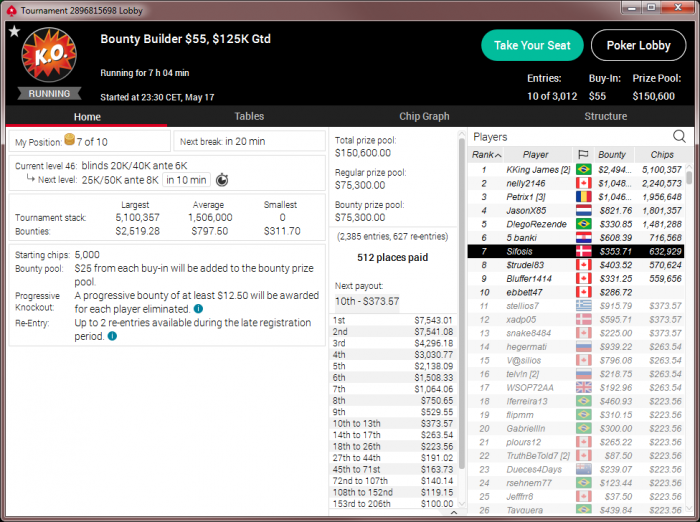Collapse payout list with bottom chevron
Viewport: 700px width, 522px height.
454,513
